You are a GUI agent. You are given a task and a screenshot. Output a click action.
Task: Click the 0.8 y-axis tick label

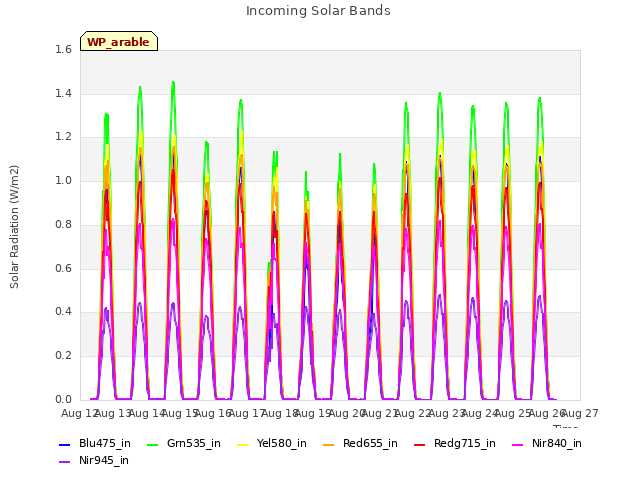[x=63, y=224]
